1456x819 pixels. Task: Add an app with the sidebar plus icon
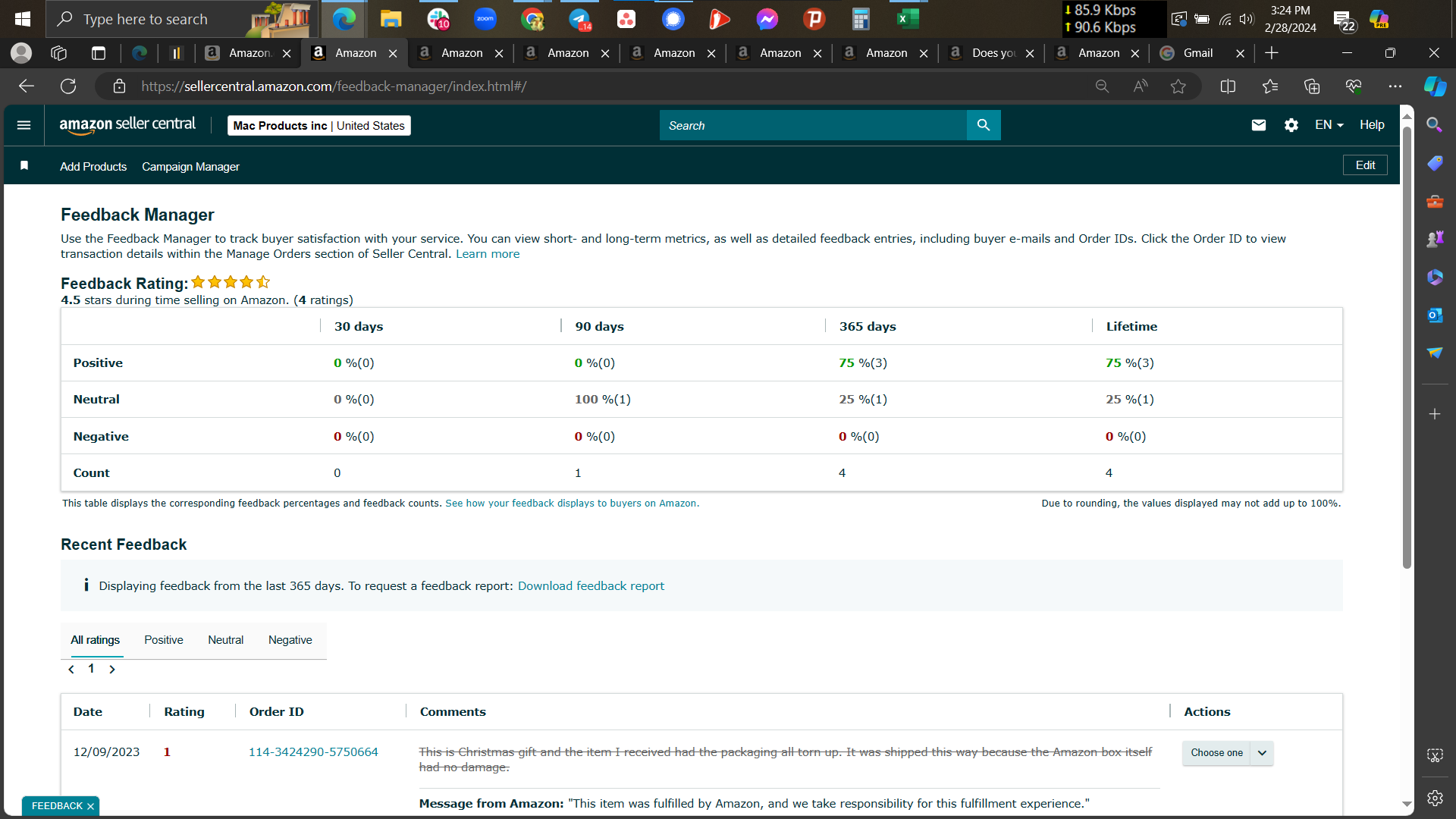pyautogui.click(x=1435, y=414)
